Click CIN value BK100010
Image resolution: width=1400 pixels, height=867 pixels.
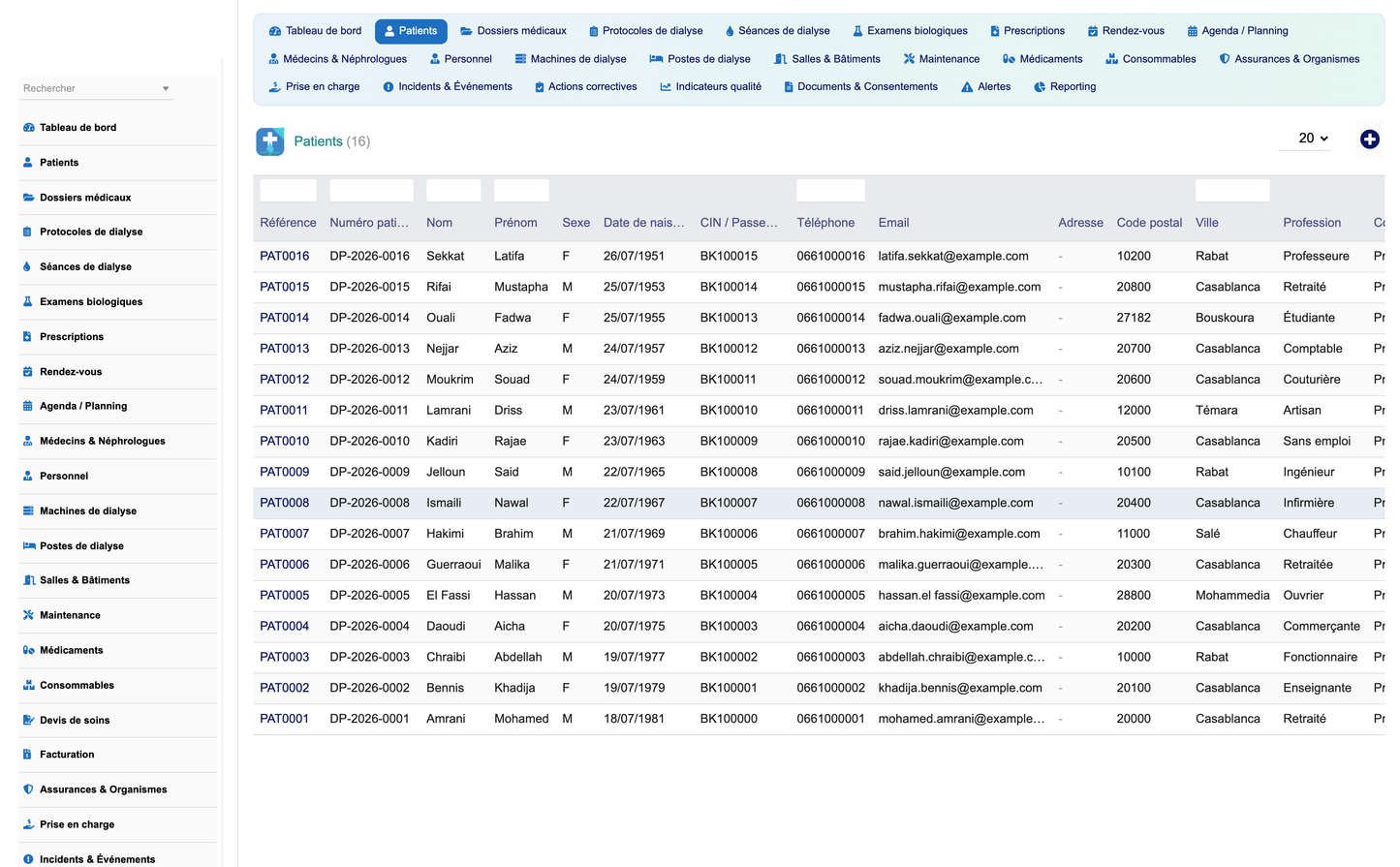click(x=729, y=411)
